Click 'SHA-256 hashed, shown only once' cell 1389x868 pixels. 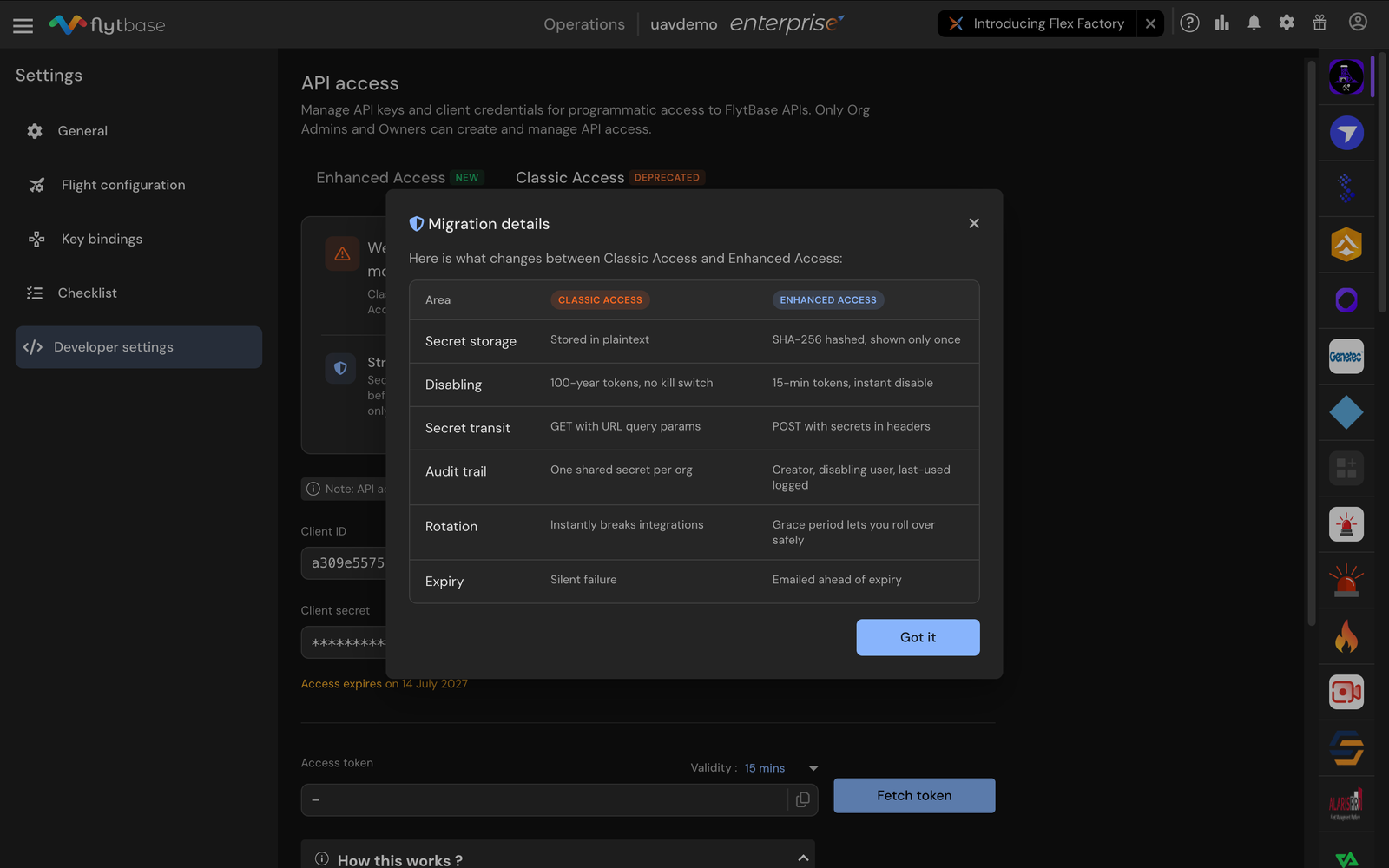point(866,339)
